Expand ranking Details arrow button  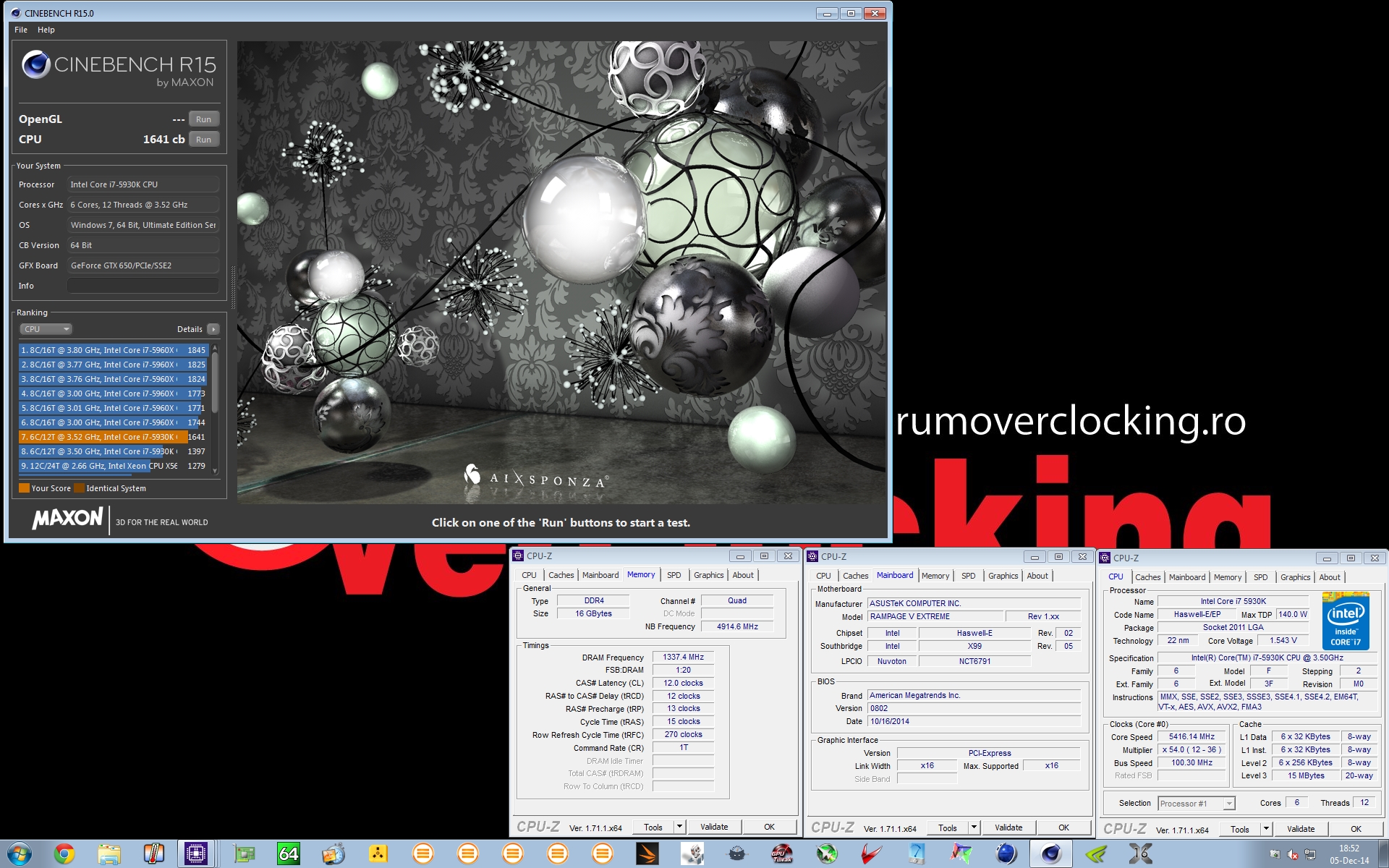pyautogui.click(x=213, y=329)
